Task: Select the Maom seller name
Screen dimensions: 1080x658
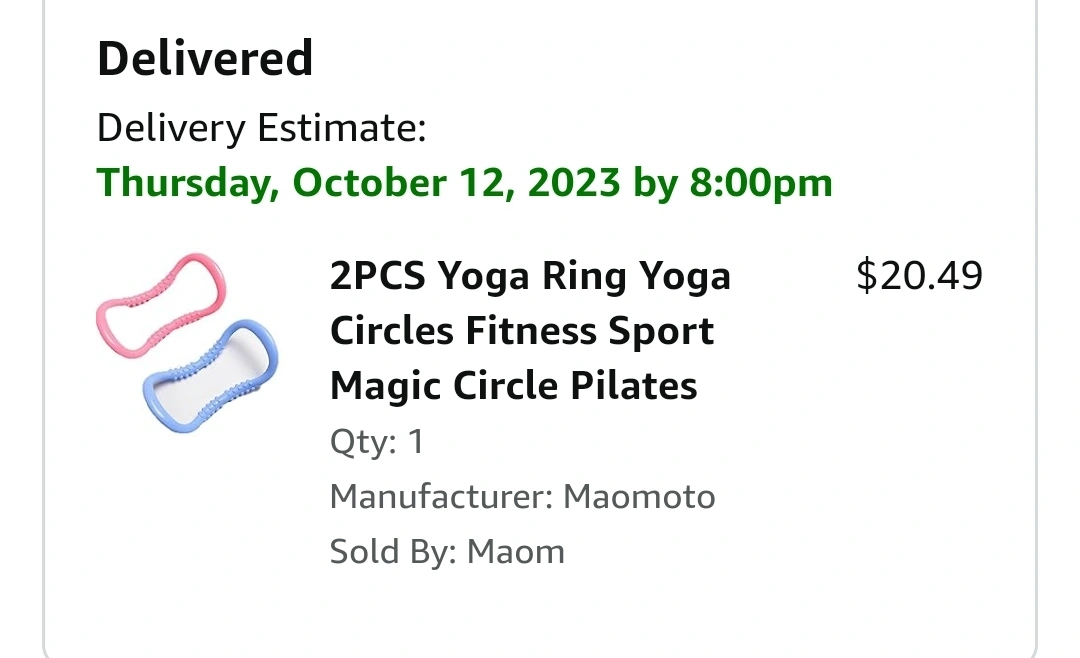Action: coord(516,552)
